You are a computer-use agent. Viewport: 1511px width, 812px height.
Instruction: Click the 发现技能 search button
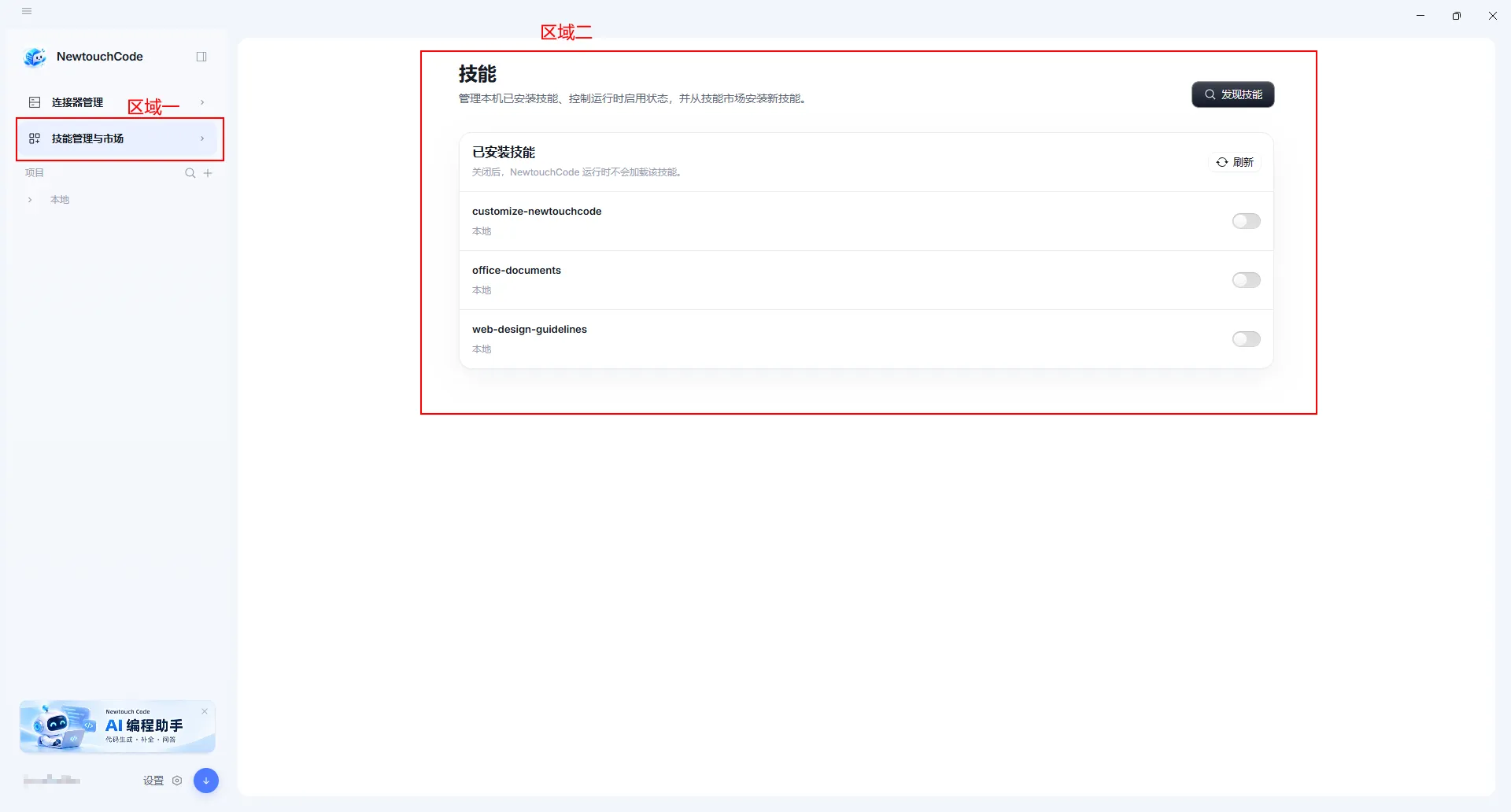[x=1233, y=94]
